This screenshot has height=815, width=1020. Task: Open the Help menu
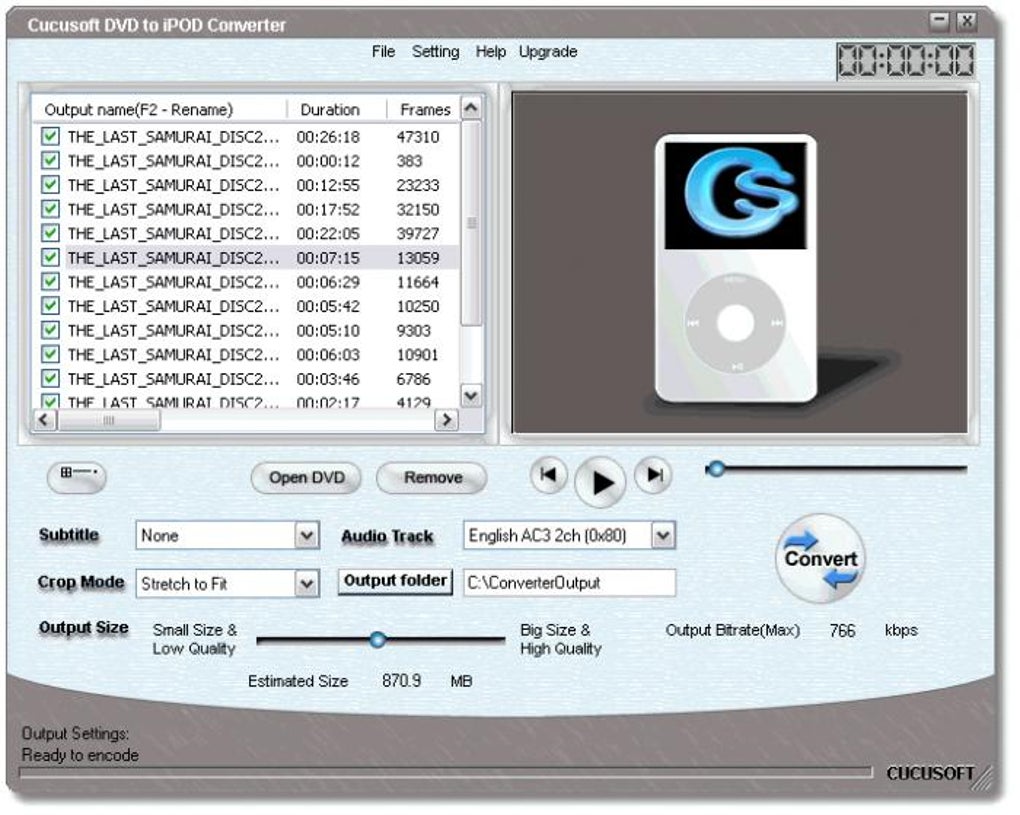(x=490, y=51)
